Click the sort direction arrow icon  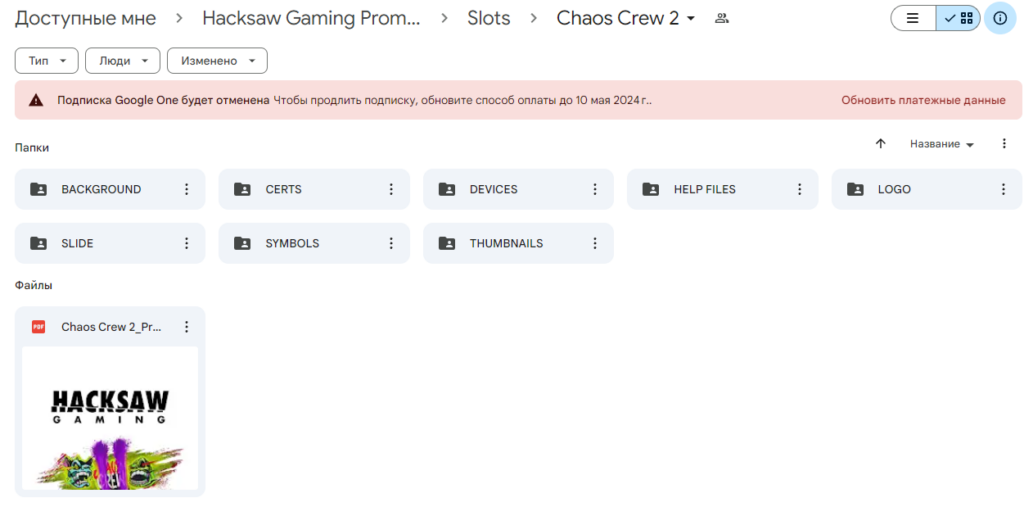[x=880, y=144]
